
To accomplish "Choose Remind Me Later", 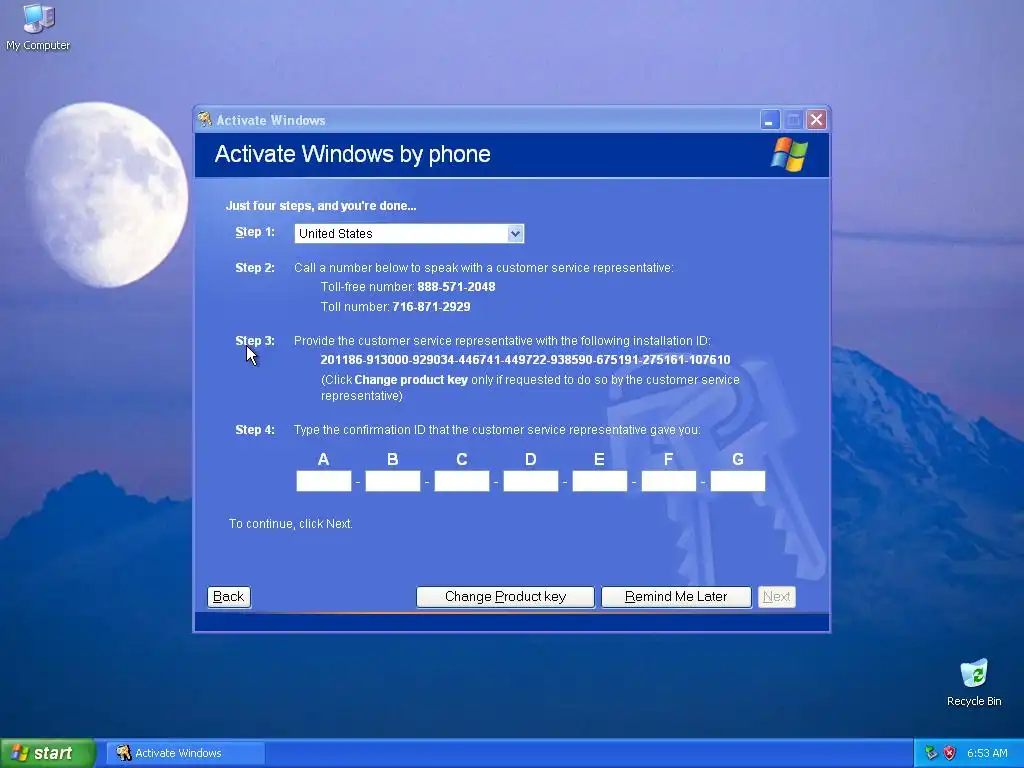I will 676,597.
